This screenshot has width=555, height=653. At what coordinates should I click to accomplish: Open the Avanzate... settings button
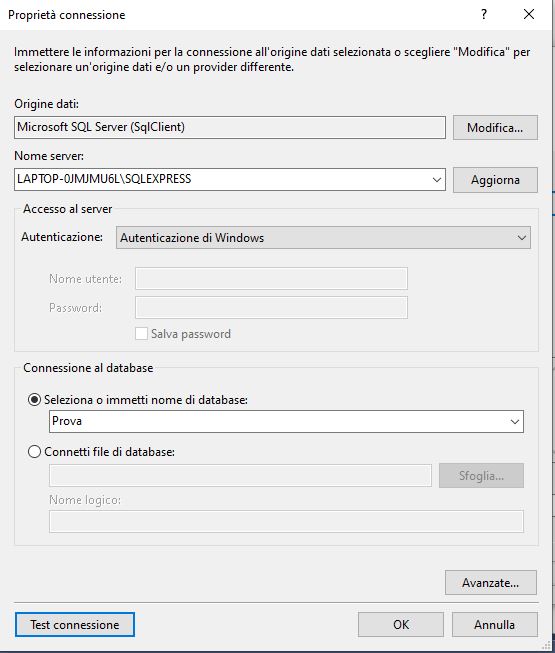pos(490,582)
